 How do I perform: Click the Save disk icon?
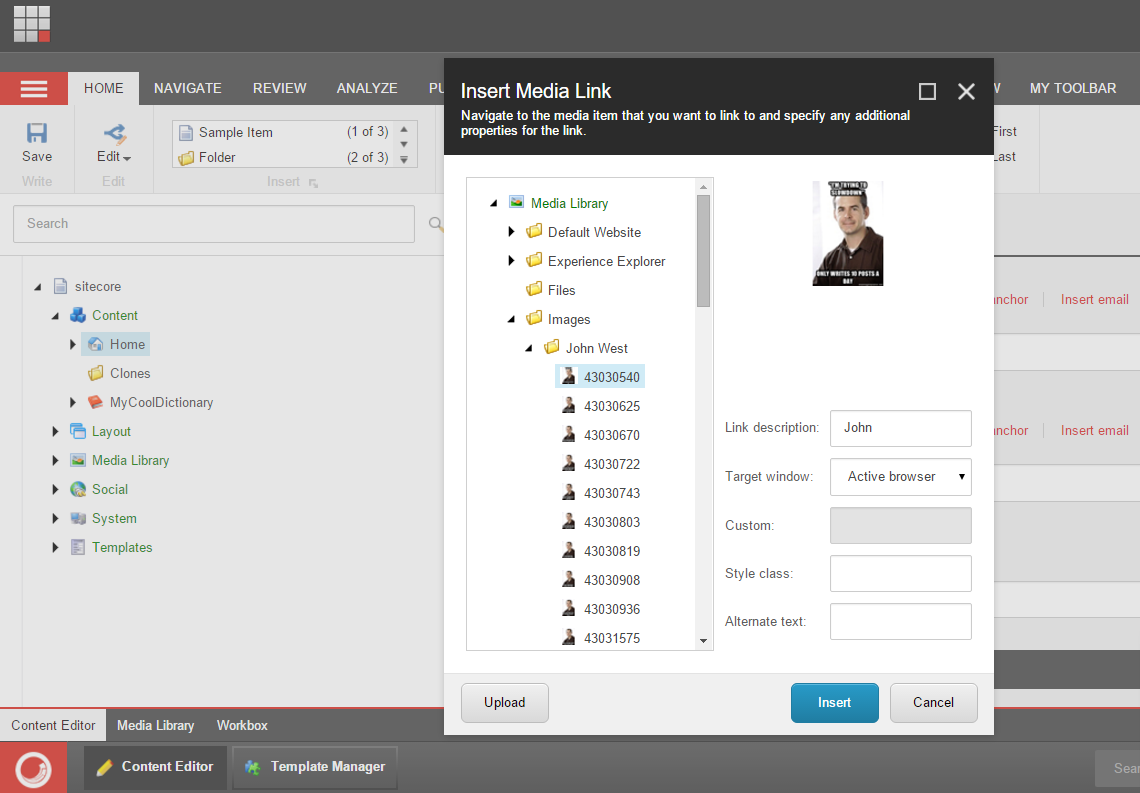(37, 133)
